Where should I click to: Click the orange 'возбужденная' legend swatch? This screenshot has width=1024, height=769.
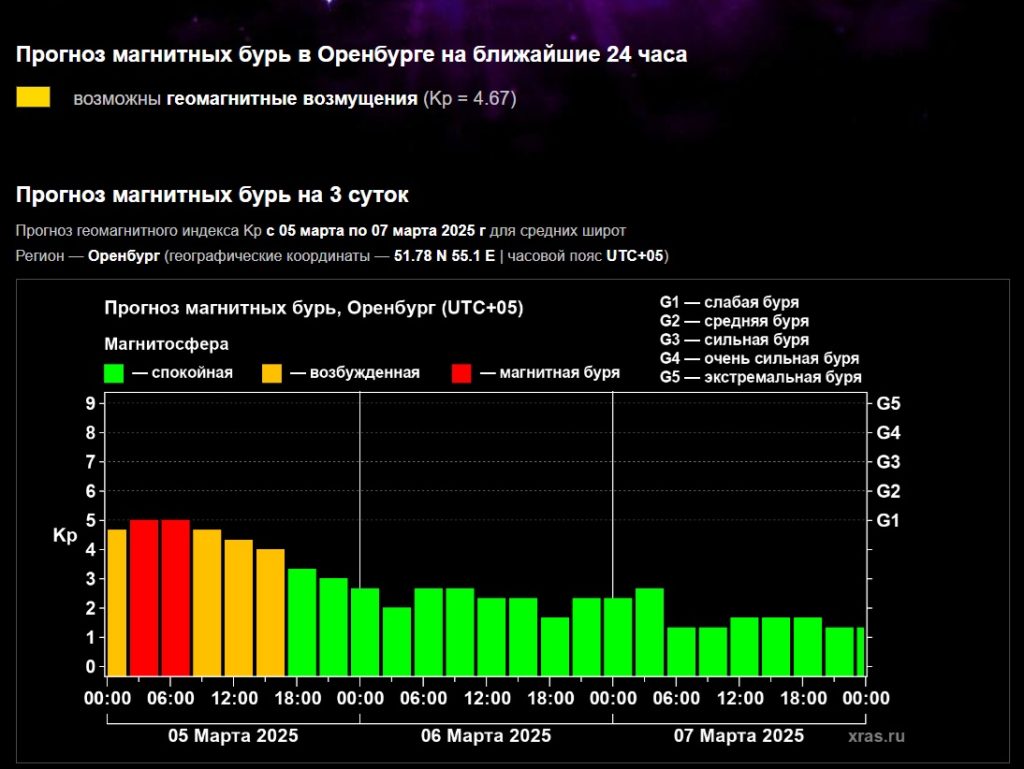pos(272,373)
